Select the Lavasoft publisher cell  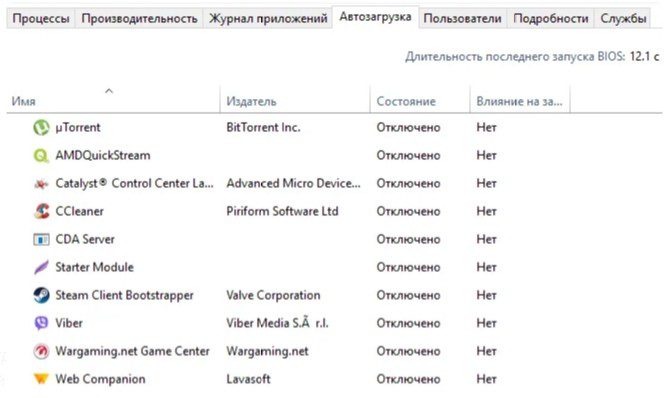coord(248,379)
